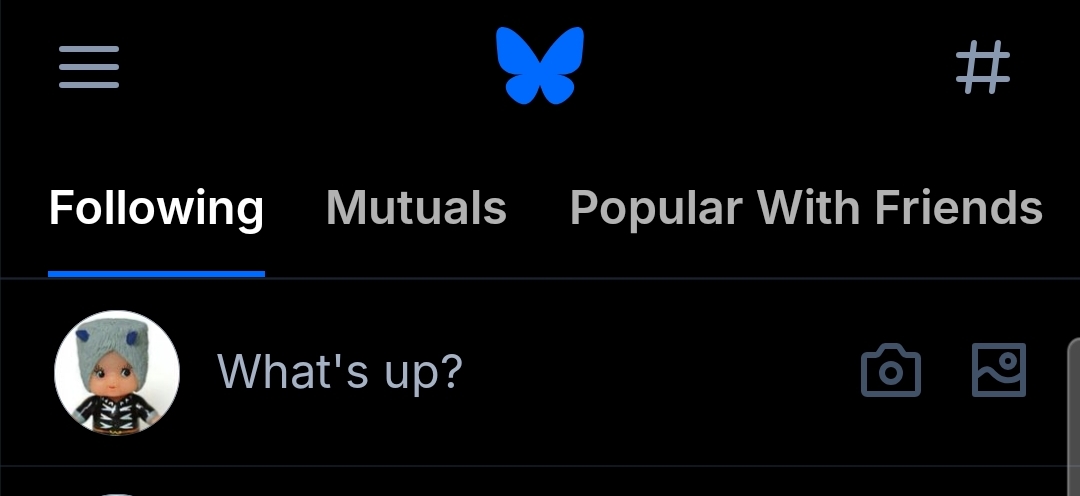Show the side drawer via three-line icon

[x=89, y=67]
